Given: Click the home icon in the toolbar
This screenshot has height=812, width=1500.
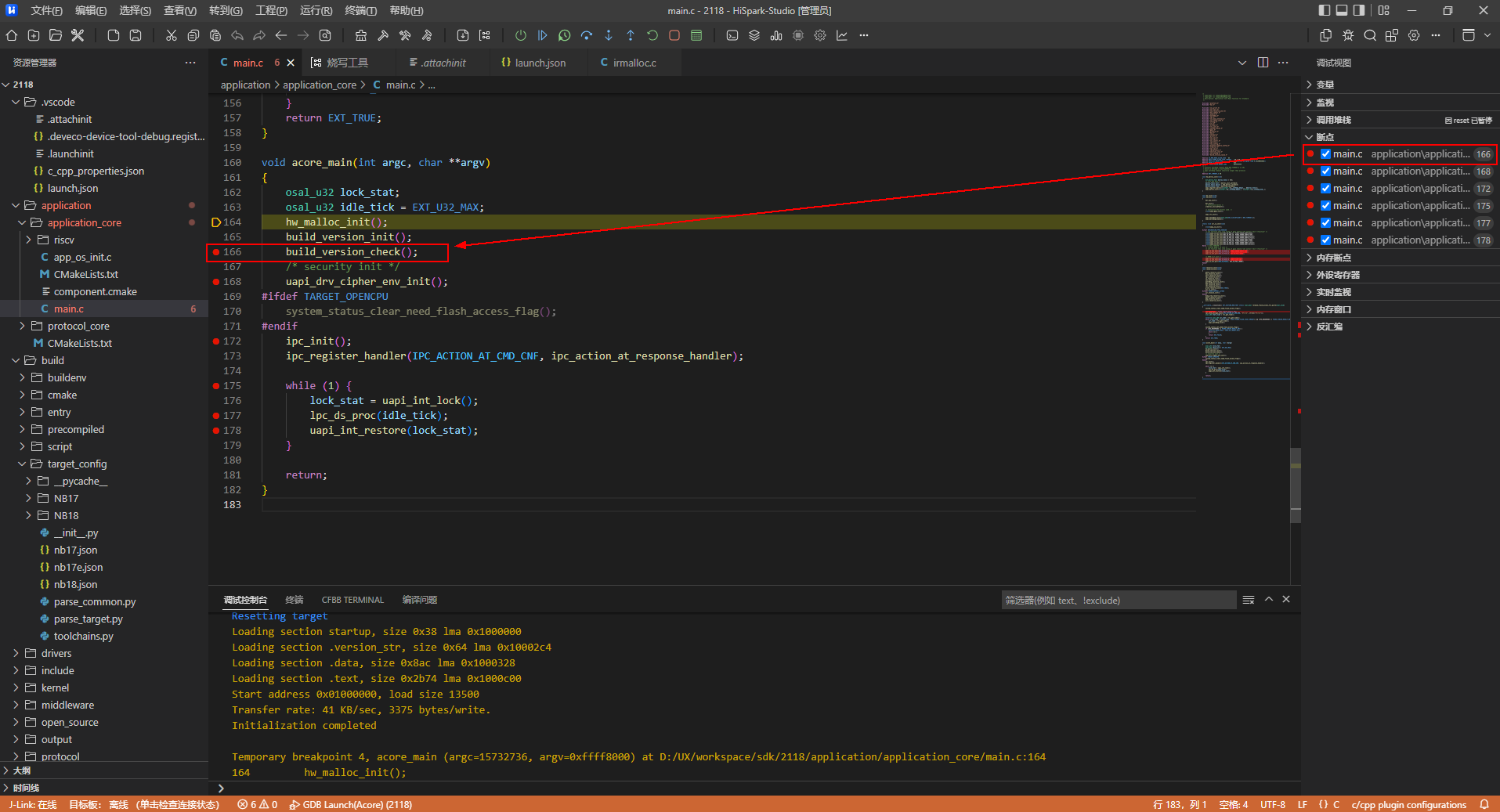Looking at the screenshot, I should [x=12, y=35].
